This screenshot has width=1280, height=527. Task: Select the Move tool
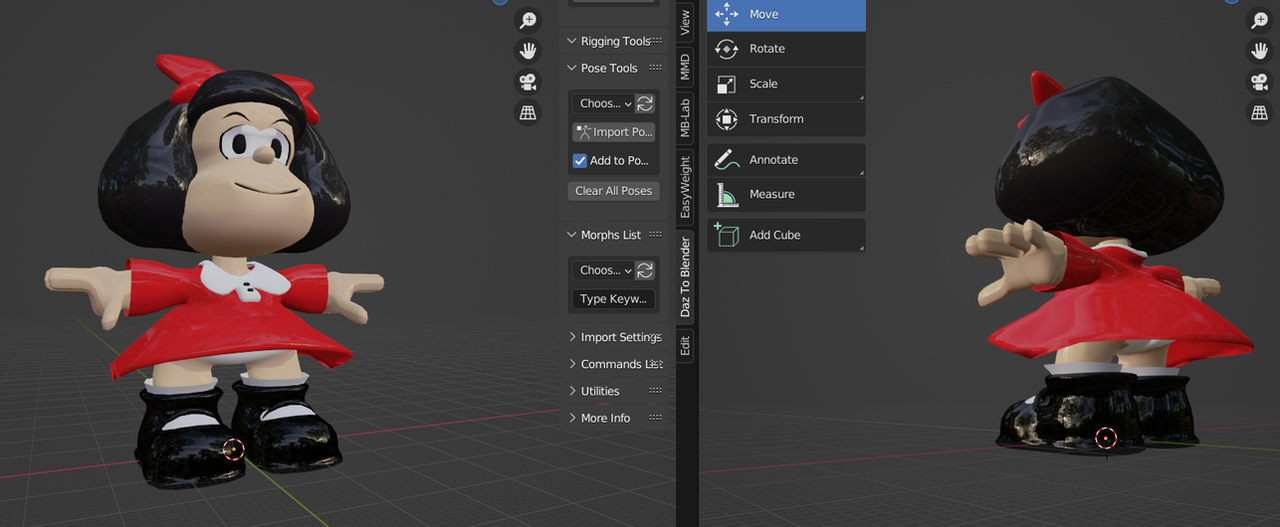coord(786,15)
